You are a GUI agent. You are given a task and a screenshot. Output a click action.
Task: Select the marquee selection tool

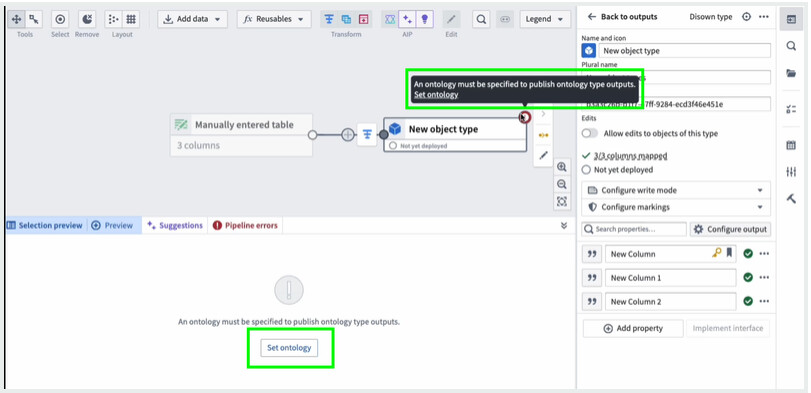34,19
